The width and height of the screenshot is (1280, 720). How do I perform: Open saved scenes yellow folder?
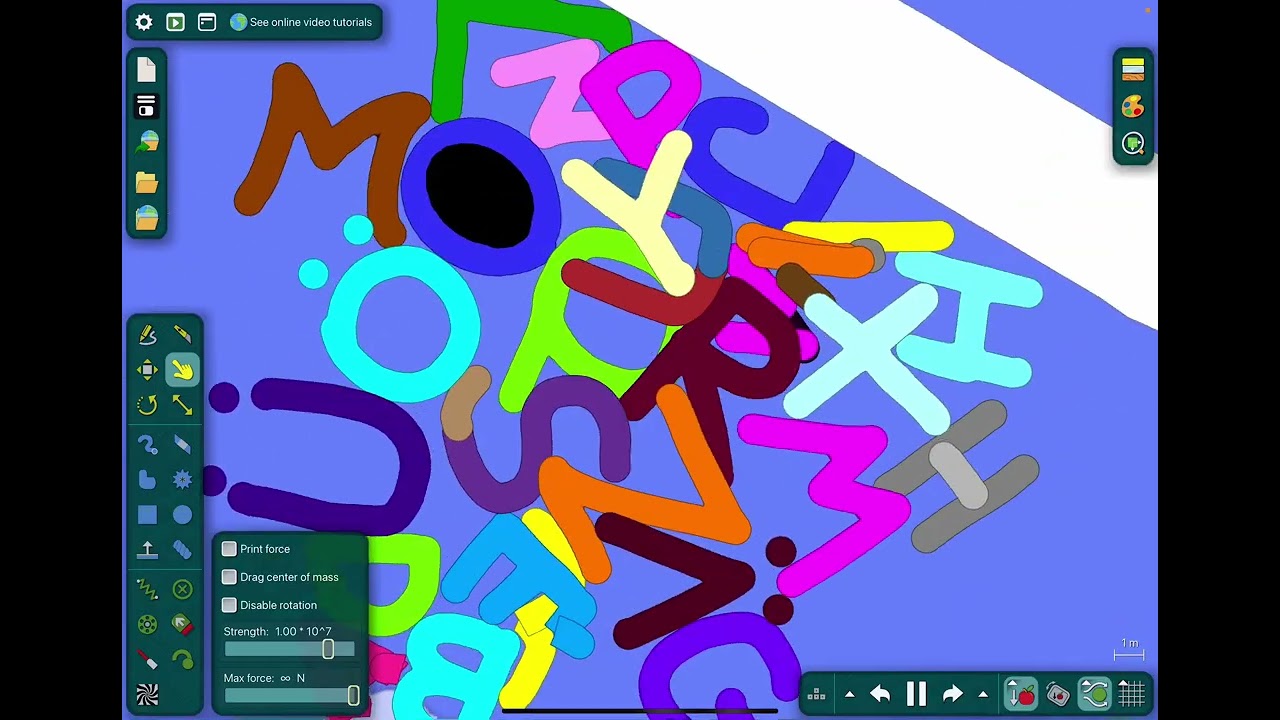point(147,181)
